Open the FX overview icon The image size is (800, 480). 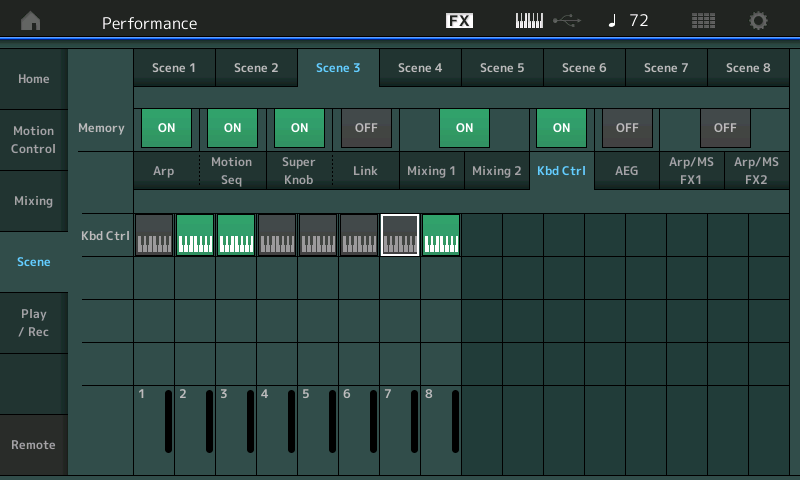pyautogui.click(x=459, y=21)
